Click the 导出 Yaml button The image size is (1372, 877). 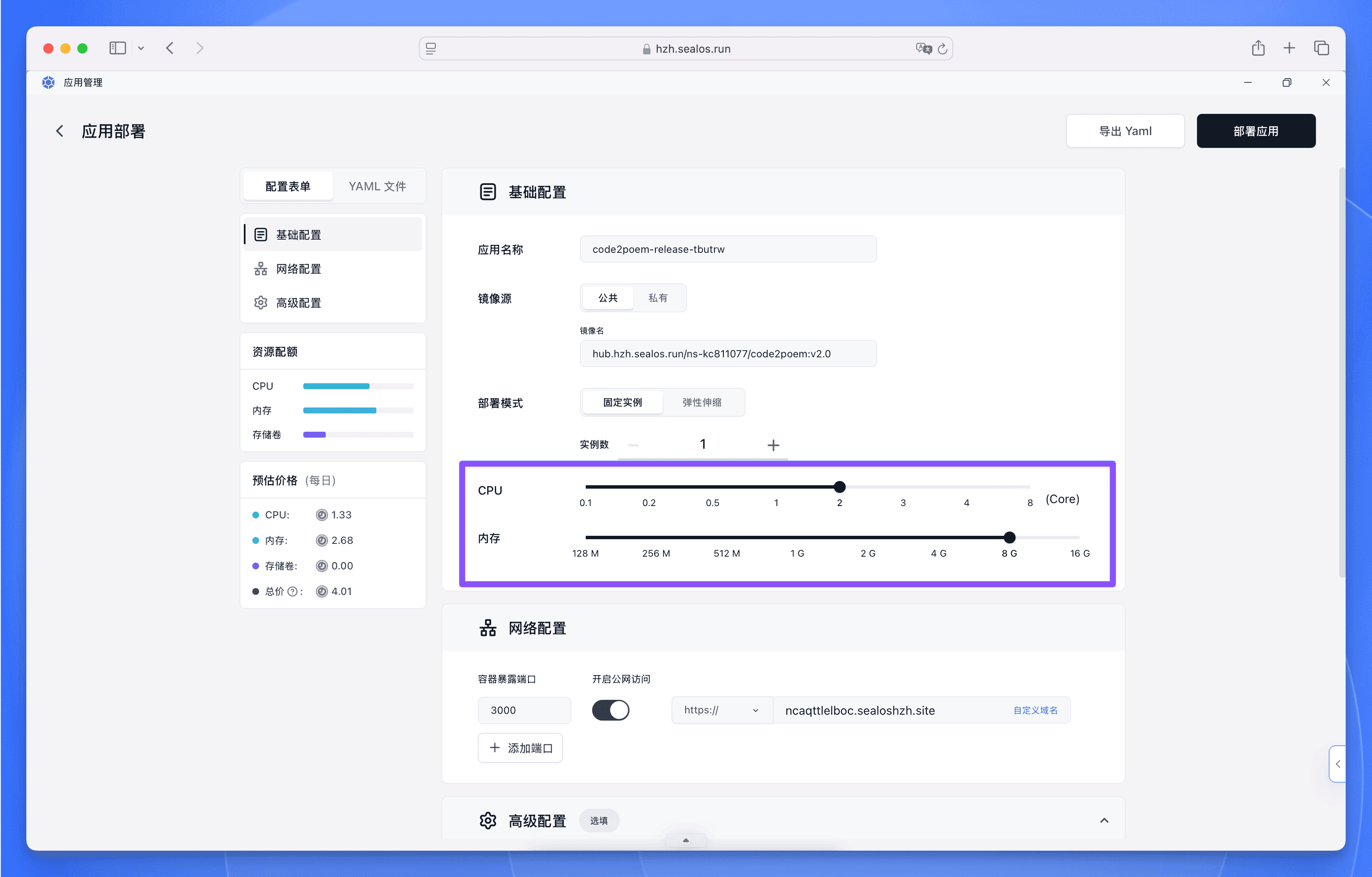pos(1125,131)
